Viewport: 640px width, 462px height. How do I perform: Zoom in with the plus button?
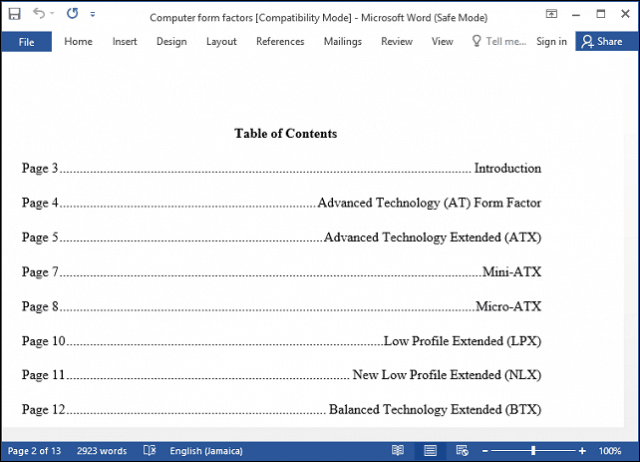[582, 451]
